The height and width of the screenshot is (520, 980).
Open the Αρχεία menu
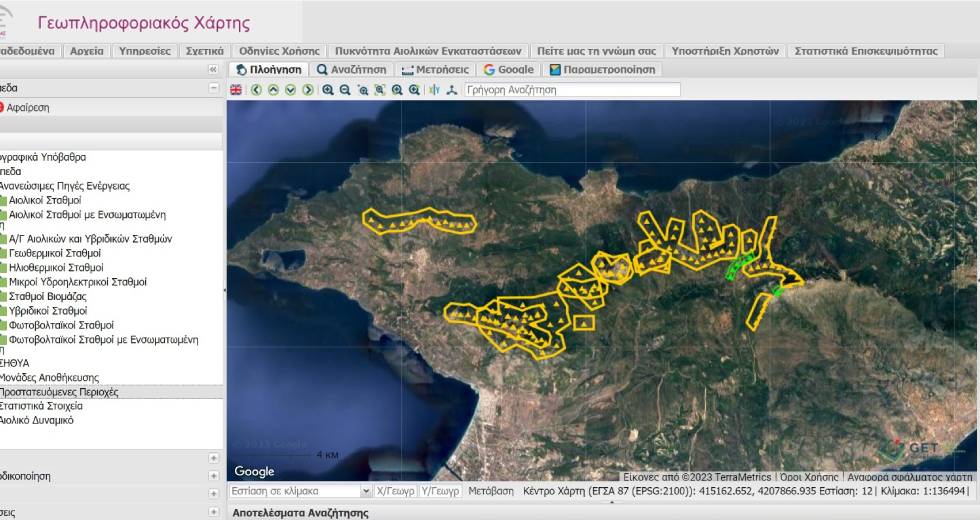pyautogui.click(x=87, y=51)
